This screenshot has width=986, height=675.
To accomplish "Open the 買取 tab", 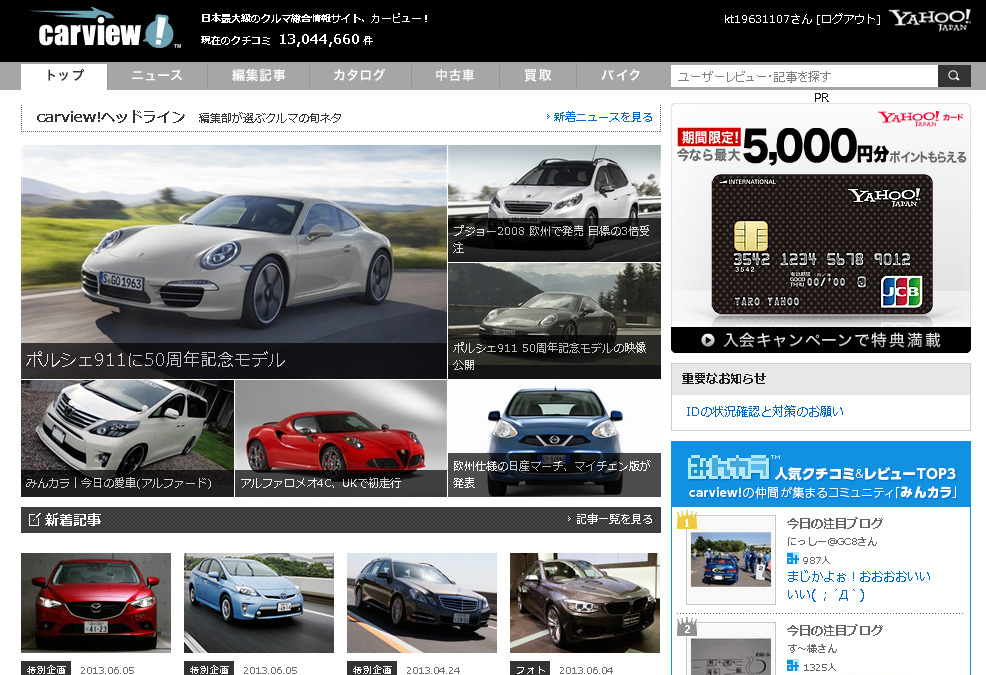I will pos(538,76).
